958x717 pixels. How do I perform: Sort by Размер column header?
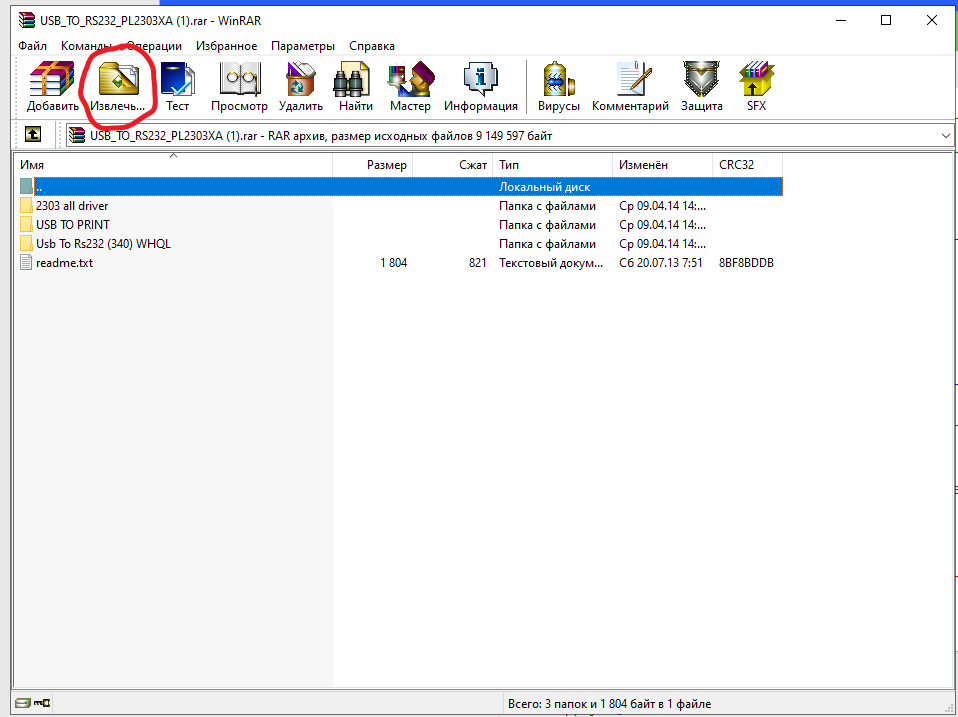point(373,165)
